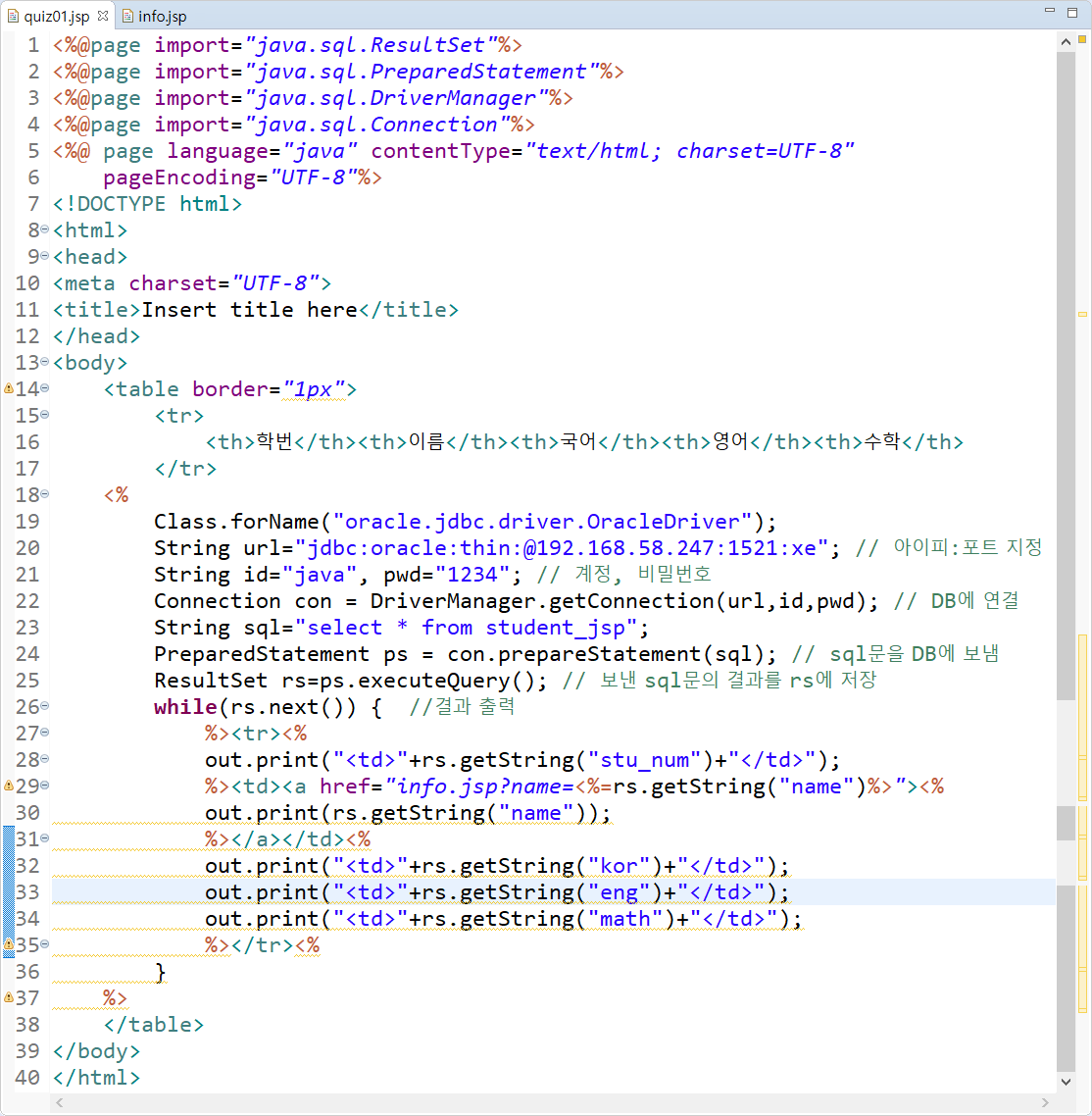Collapse the tr fold on line 15
Viewport: 1092px width, 1116px height.
[45, 414]
